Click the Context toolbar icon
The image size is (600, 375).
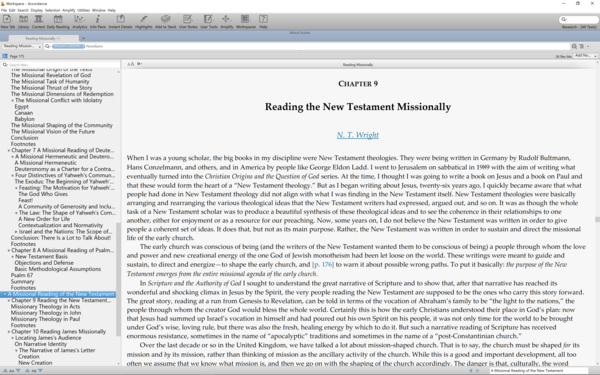38,21
